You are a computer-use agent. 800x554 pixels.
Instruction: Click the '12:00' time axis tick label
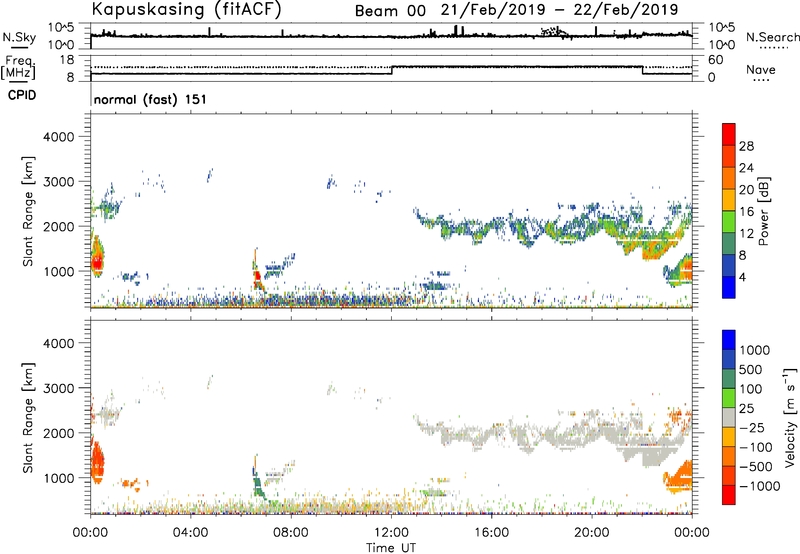tap(391, 533)
